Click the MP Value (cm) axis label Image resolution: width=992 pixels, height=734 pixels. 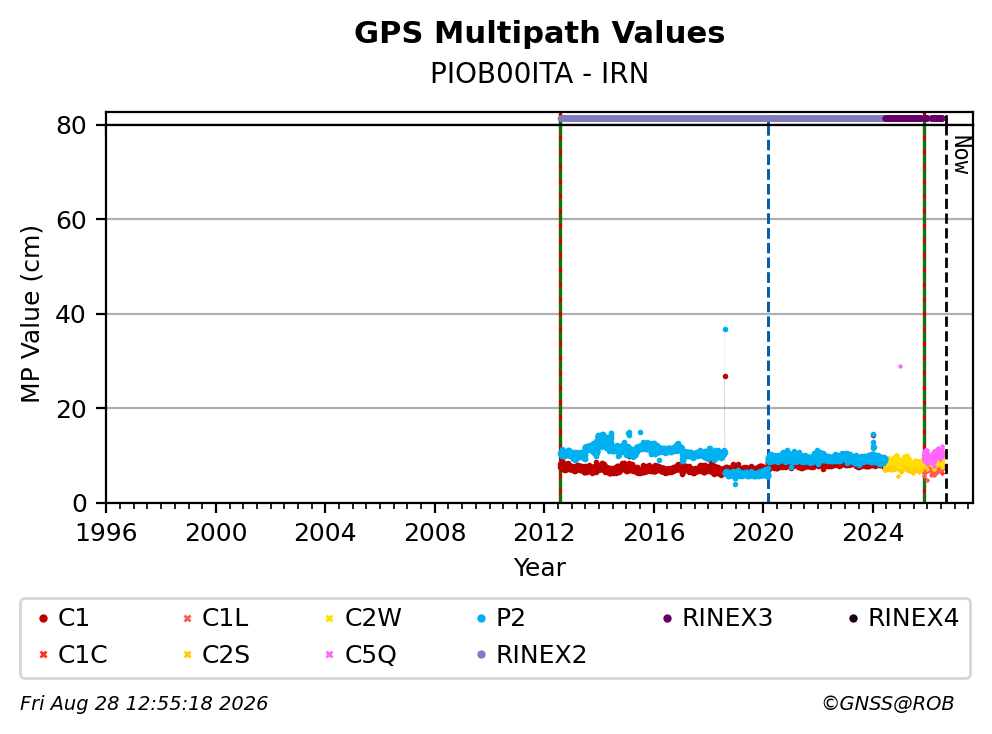point(30,314)
